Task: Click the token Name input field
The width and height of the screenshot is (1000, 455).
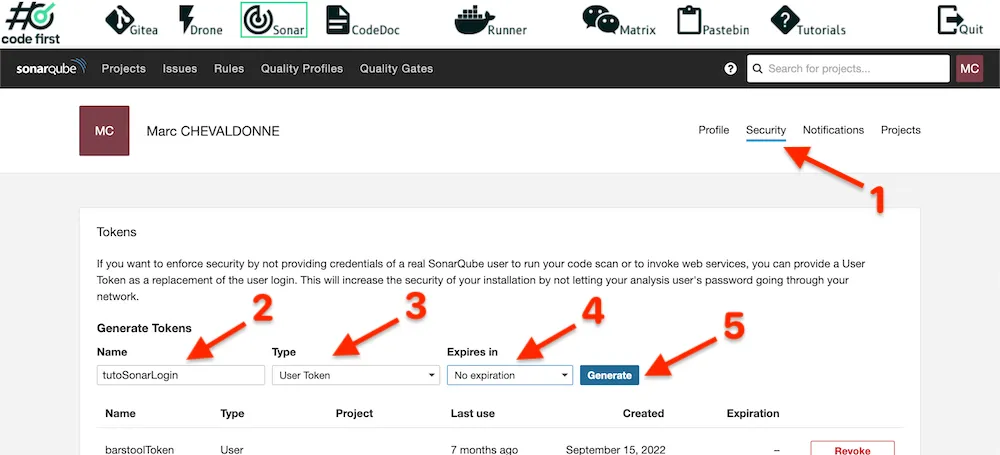Action: (x=178, y=375)
